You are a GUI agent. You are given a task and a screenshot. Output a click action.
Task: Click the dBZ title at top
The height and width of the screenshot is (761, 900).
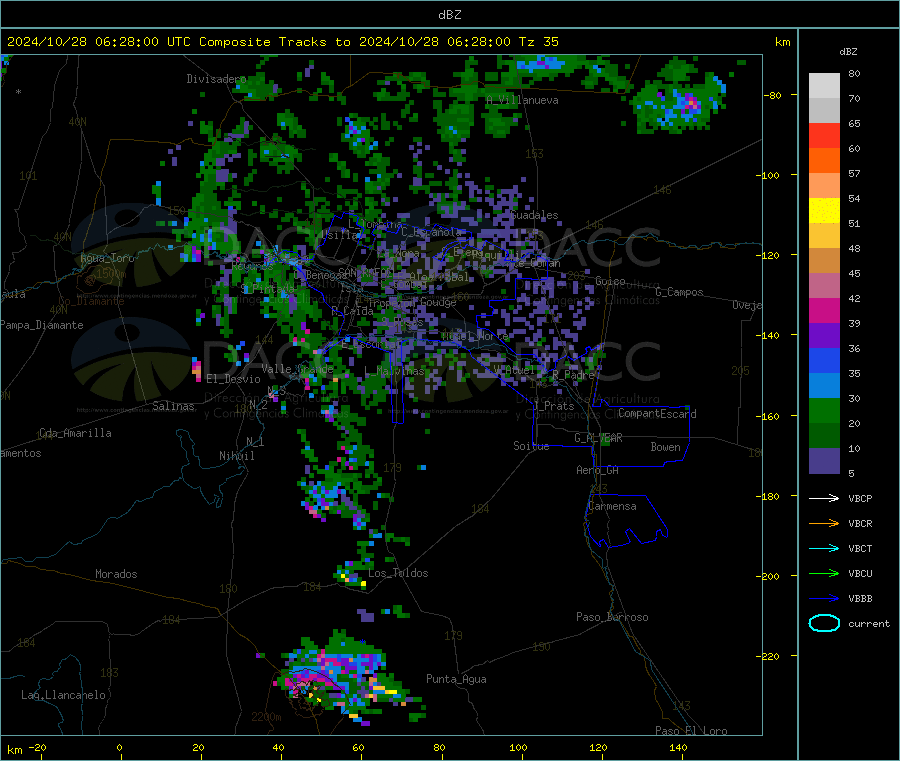click(x=449, y=15)
